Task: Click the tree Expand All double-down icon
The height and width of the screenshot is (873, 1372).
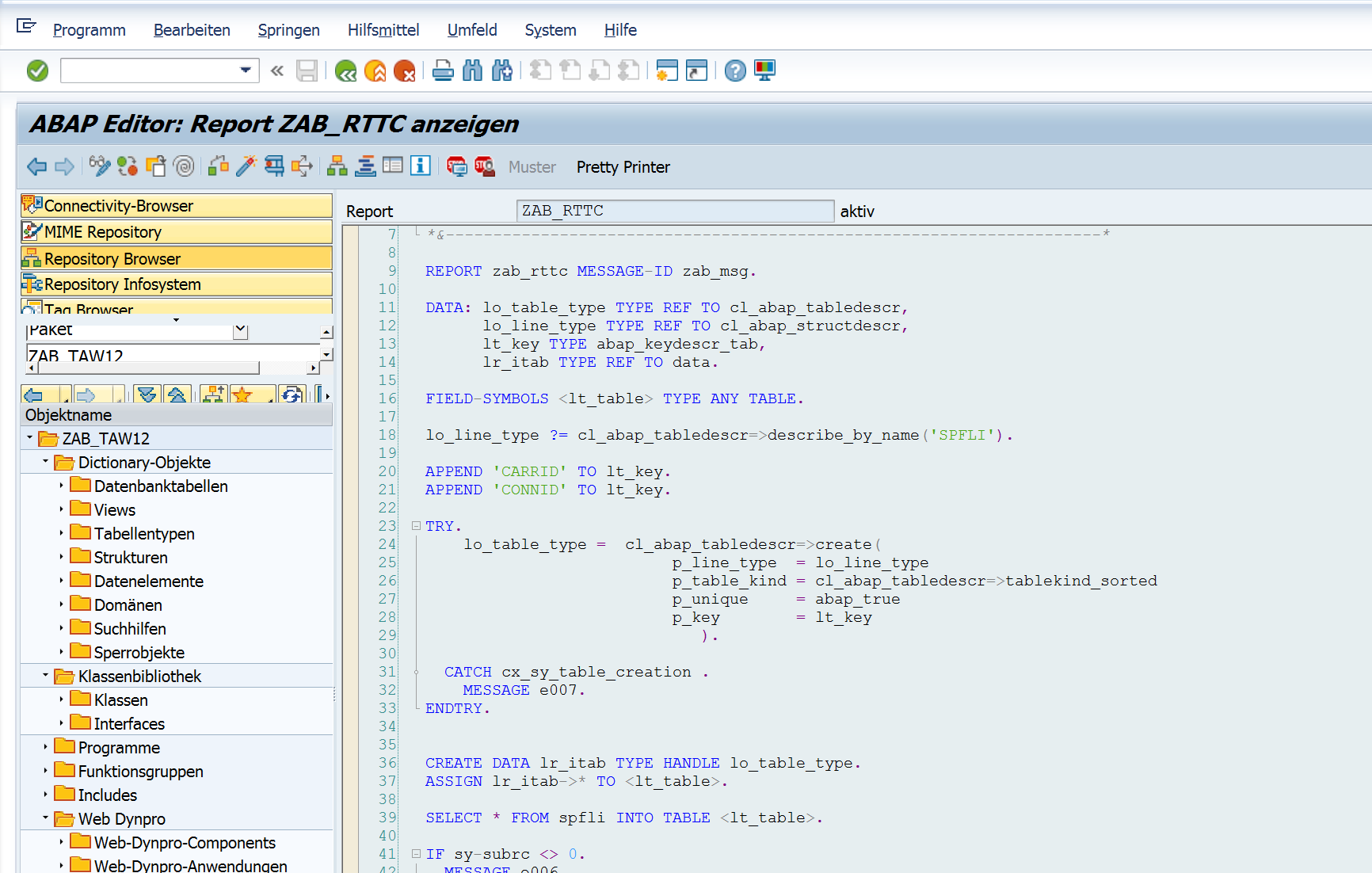Action: [x=147, y=395]
